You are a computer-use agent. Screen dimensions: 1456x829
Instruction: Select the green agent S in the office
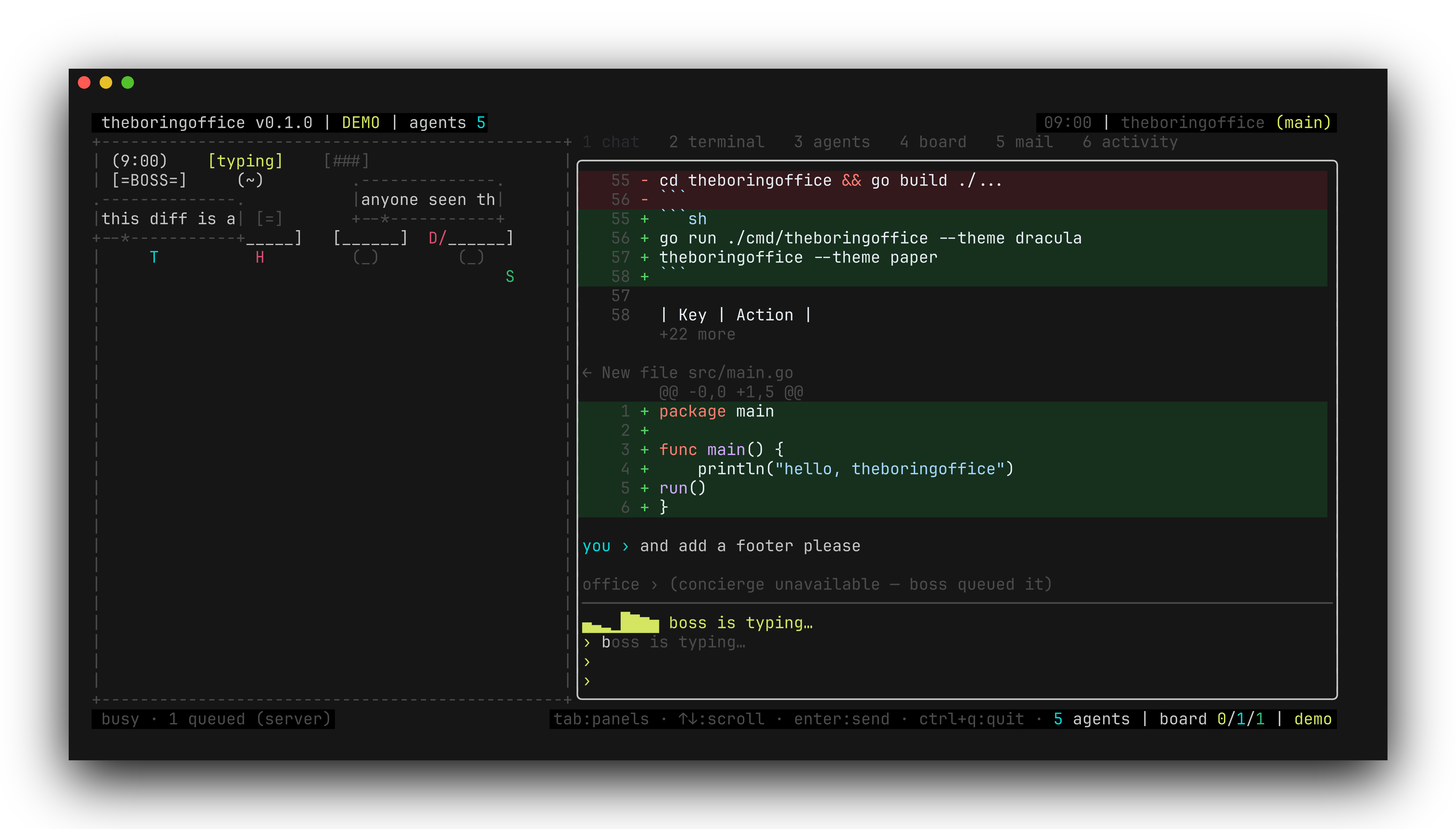click(510, 277)
